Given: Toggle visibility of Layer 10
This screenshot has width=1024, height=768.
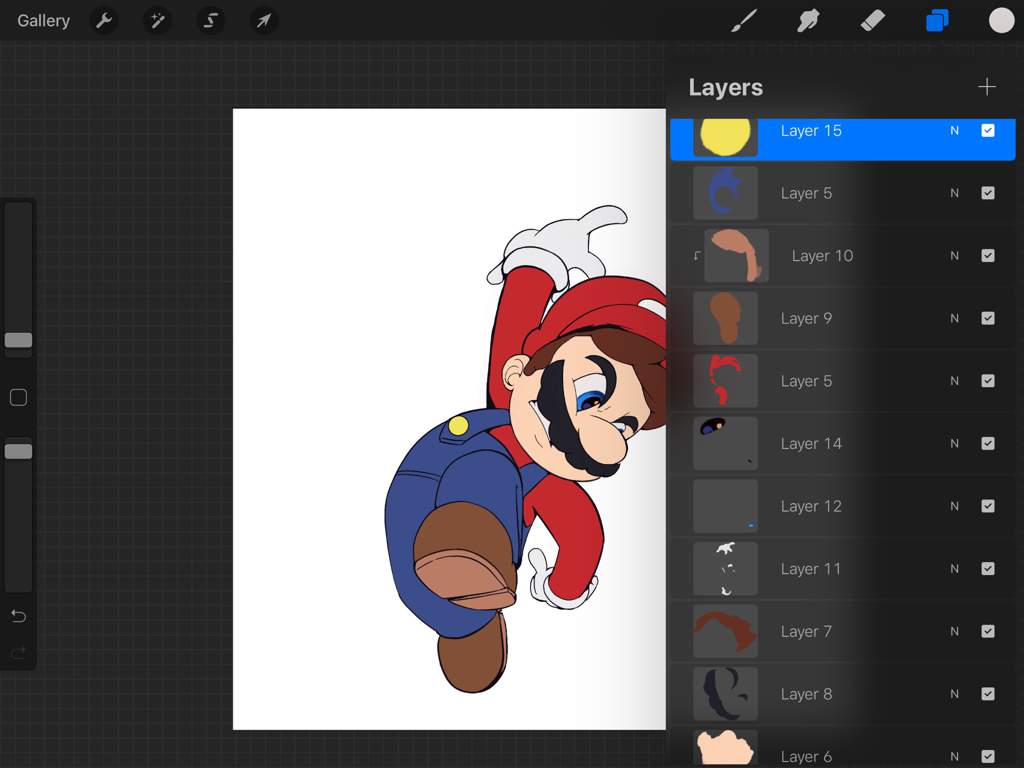Looking at the screenshot, I should pos(988,256).
